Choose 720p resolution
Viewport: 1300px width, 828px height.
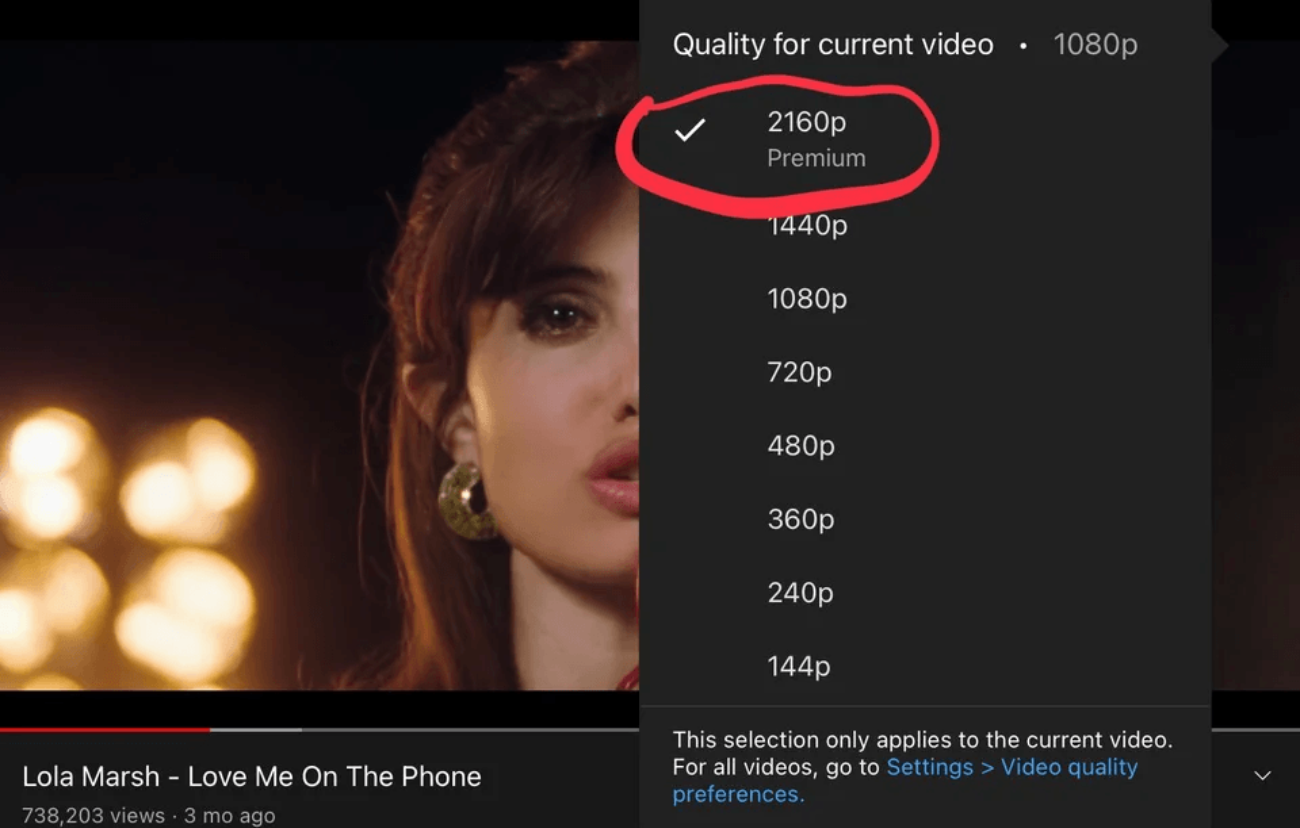tap(800, 372)
